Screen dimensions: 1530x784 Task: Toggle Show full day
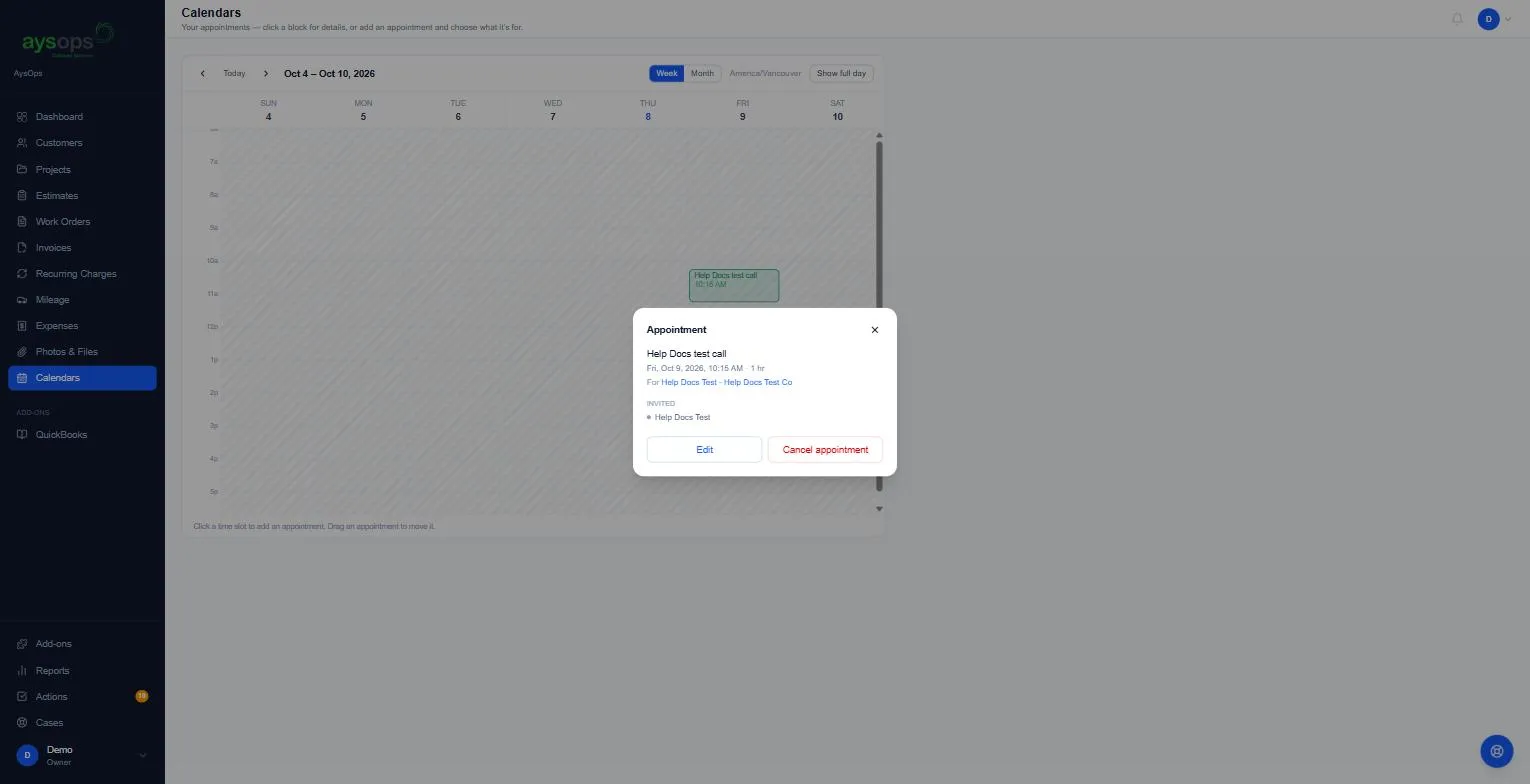[x=841, y=74]
